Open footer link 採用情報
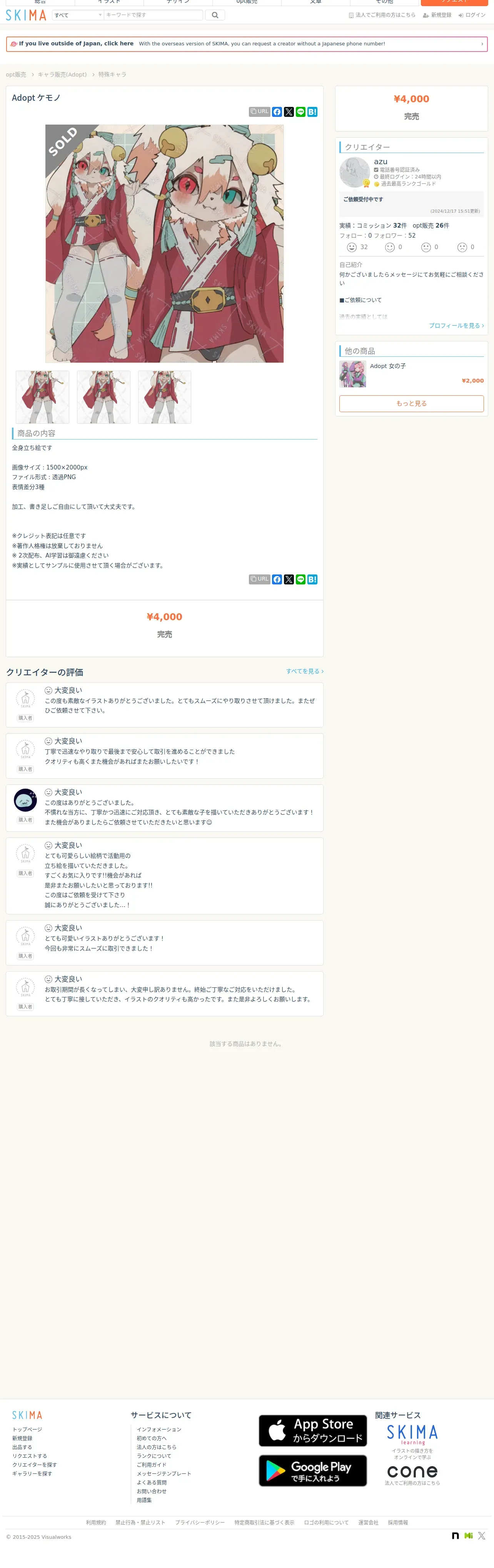Image resolution: width=494 pixels, height=1568 pixels. 398,1523
